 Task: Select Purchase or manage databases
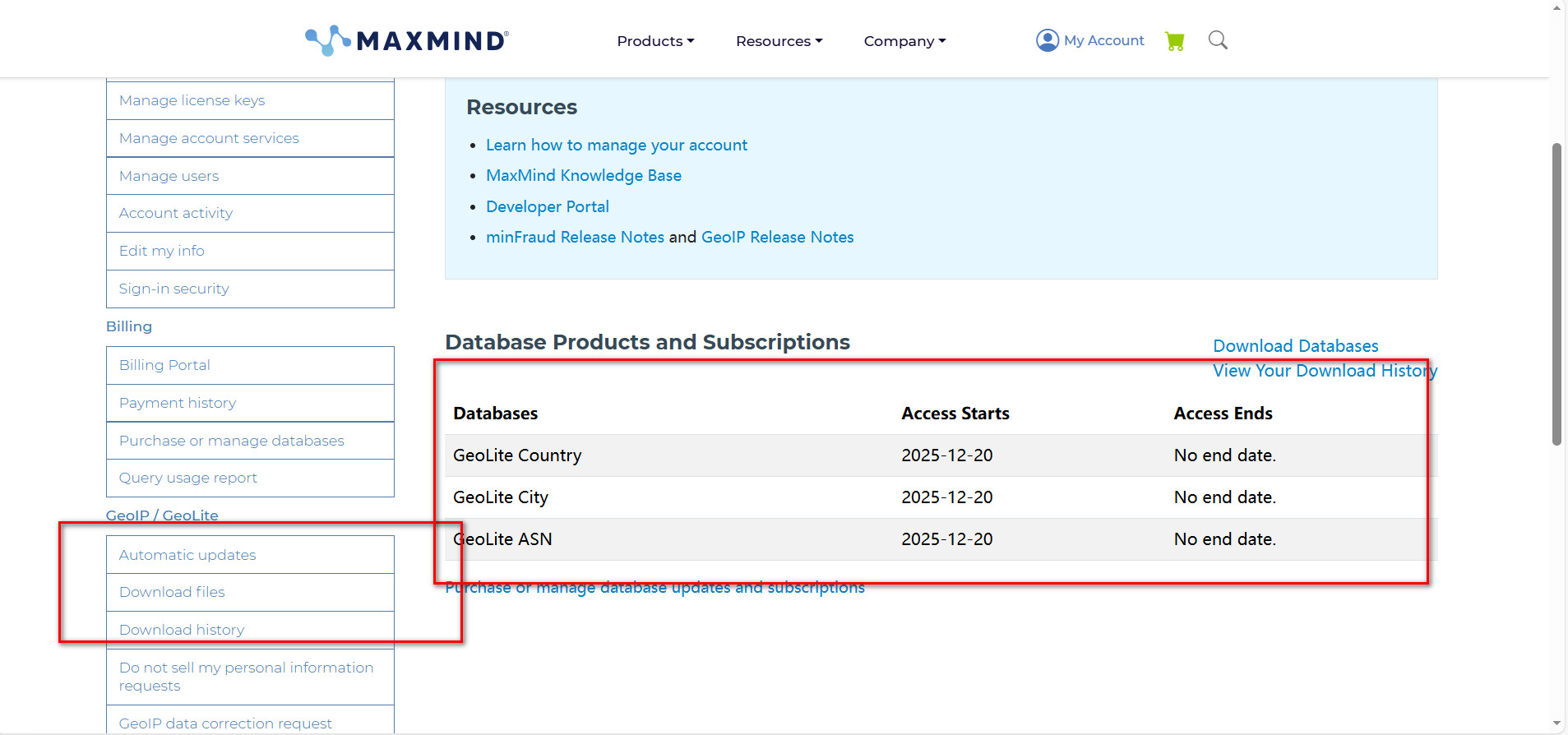[x=250, y=441]
